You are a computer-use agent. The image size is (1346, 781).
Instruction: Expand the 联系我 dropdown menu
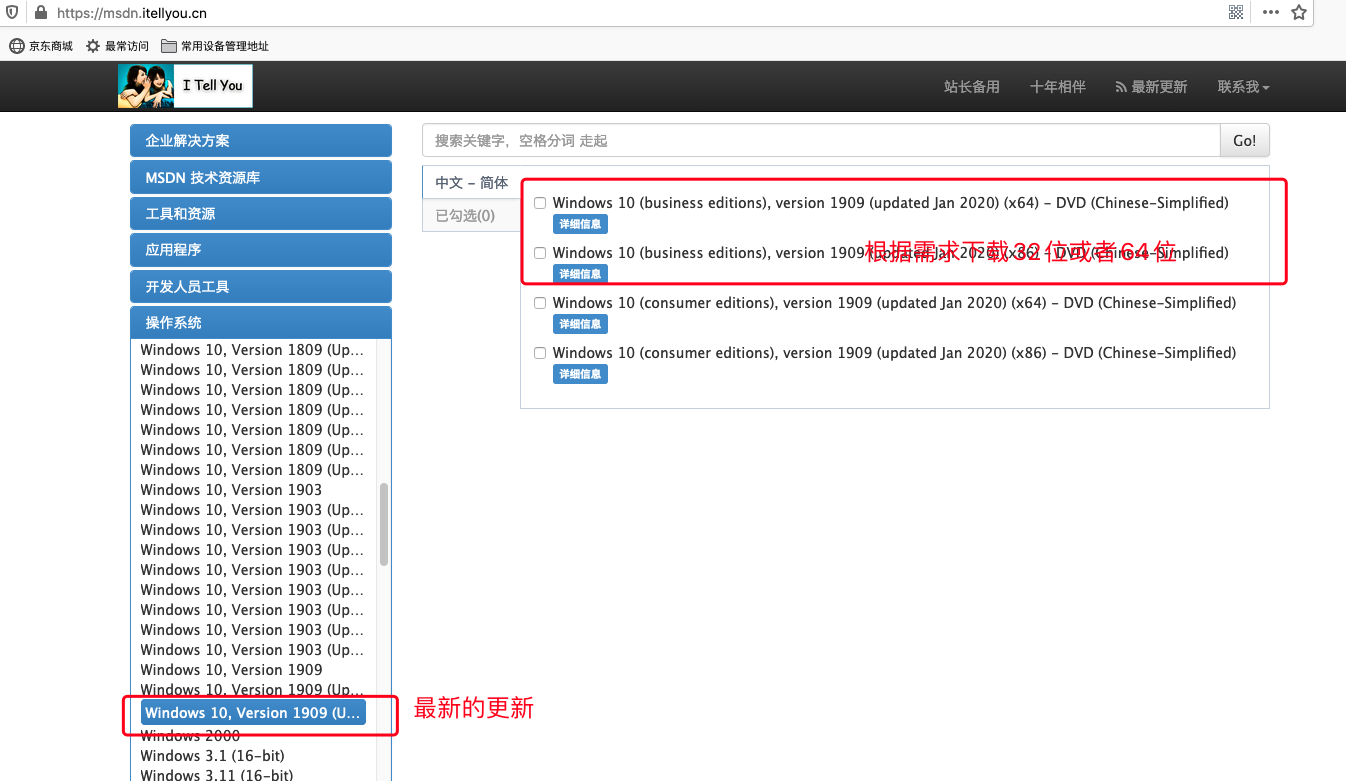[1243, 87]
